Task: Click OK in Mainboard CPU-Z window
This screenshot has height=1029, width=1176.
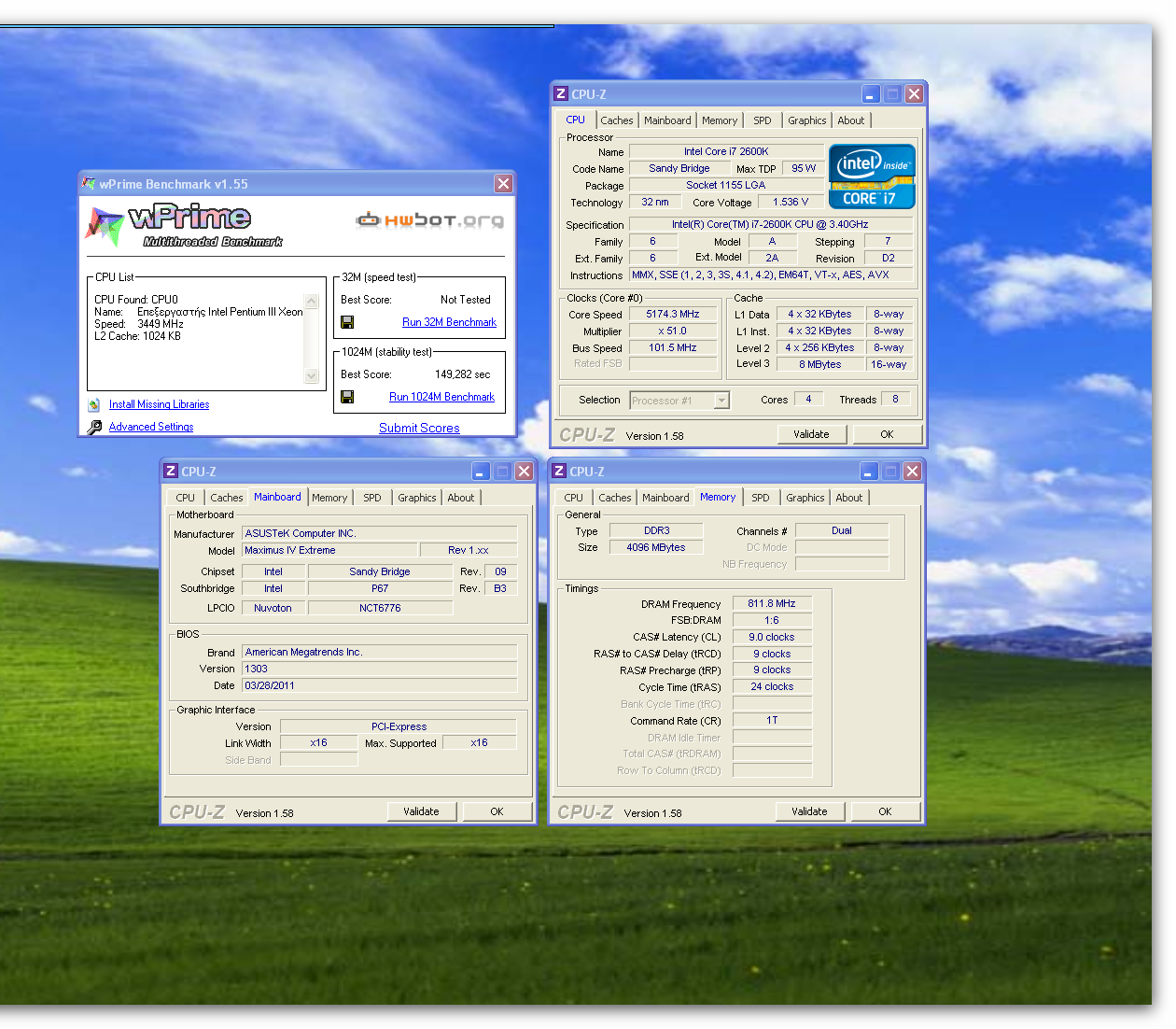Action: [x=497, y=811]
